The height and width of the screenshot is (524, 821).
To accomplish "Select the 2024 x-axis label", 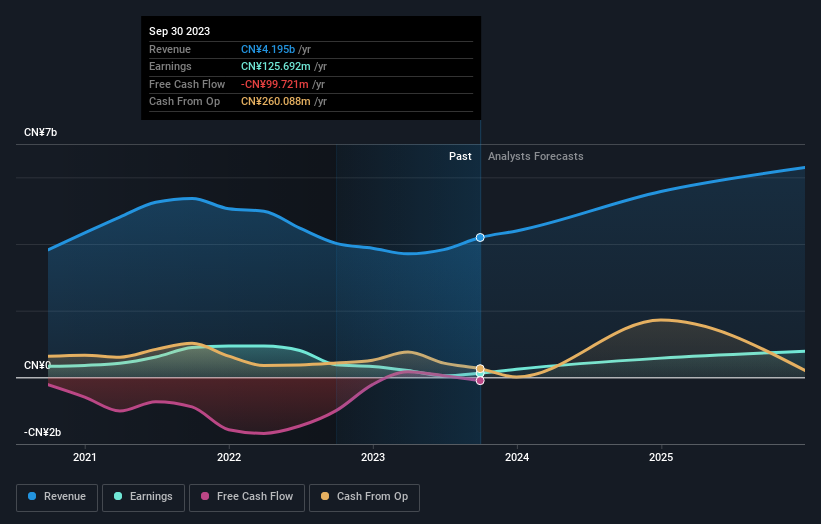I will click(x=517, y=458).
